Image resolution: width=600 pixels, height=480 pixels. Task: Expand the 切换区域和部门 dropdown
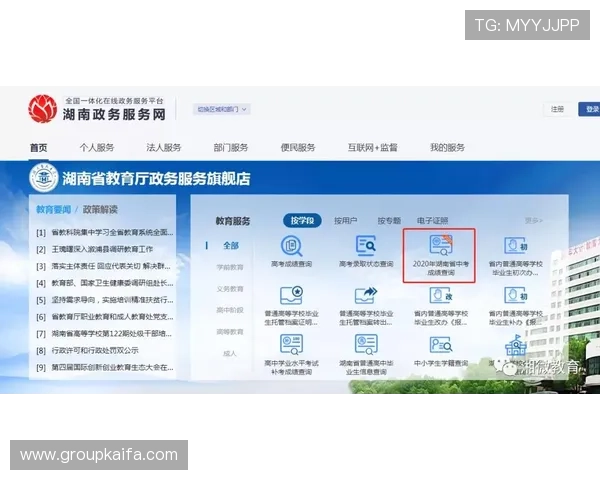pos(222,109)
